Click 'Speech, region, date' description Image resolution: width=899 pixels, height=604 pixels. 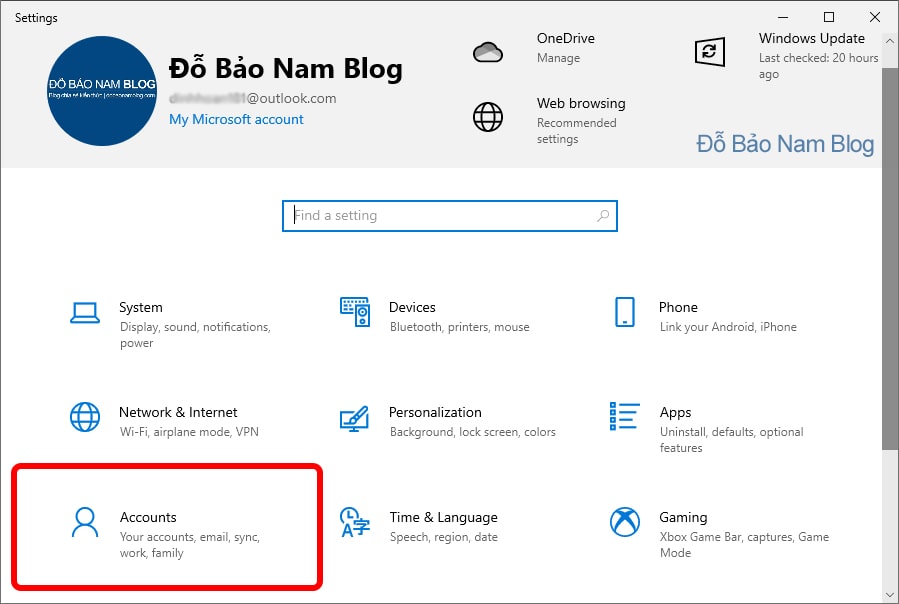(444, 537)
